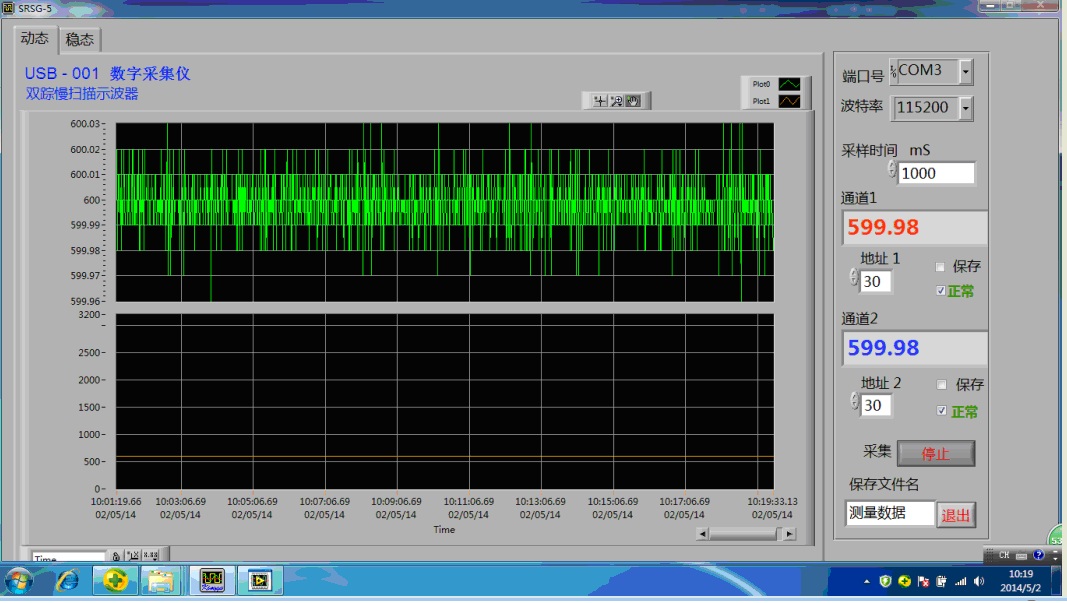Click the Time scale name field
This screenshot has height=603, width=1067.
tap(69, 557)
